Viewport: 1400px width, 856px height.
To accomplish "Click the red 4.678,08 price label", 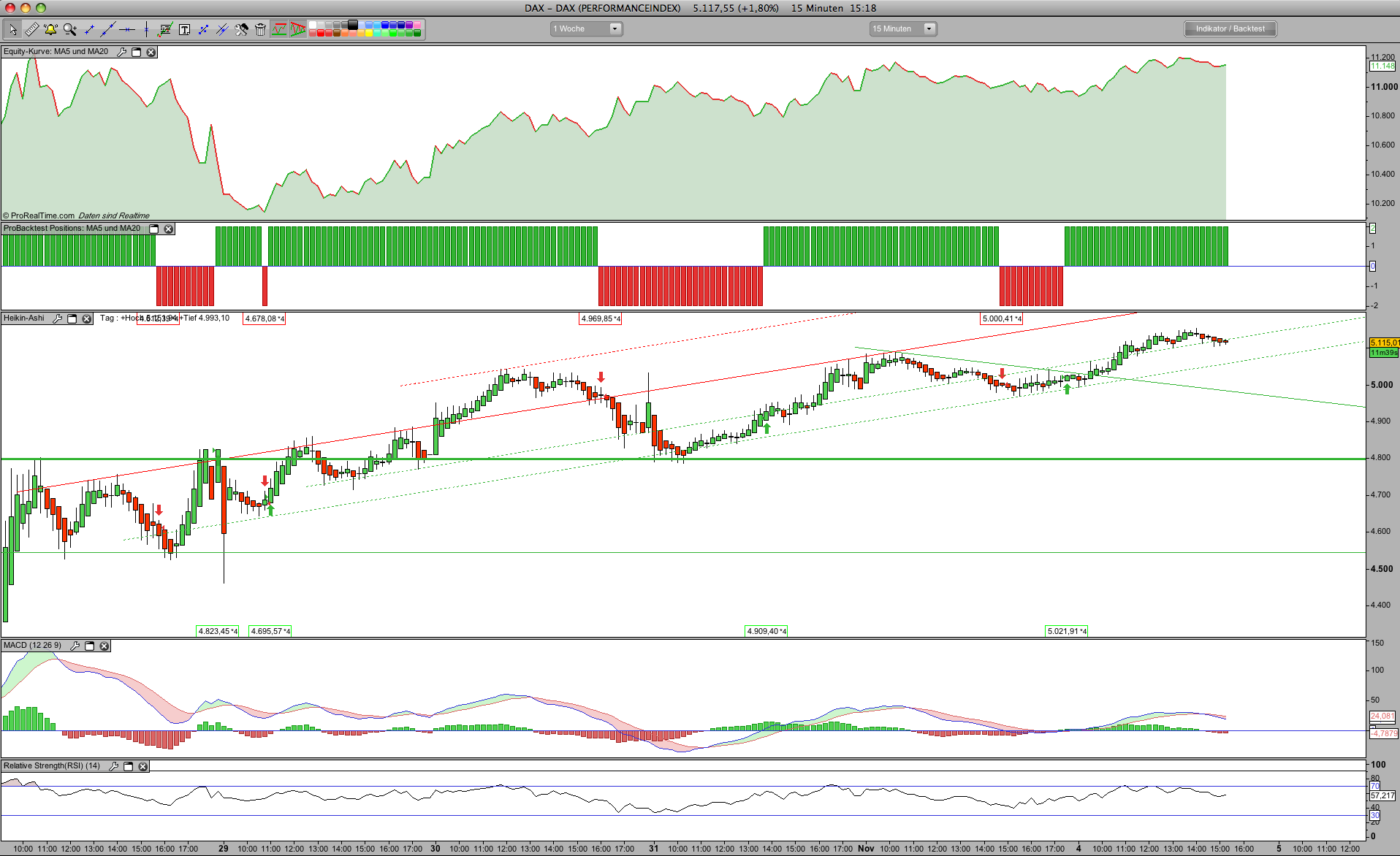I will 265,318.
